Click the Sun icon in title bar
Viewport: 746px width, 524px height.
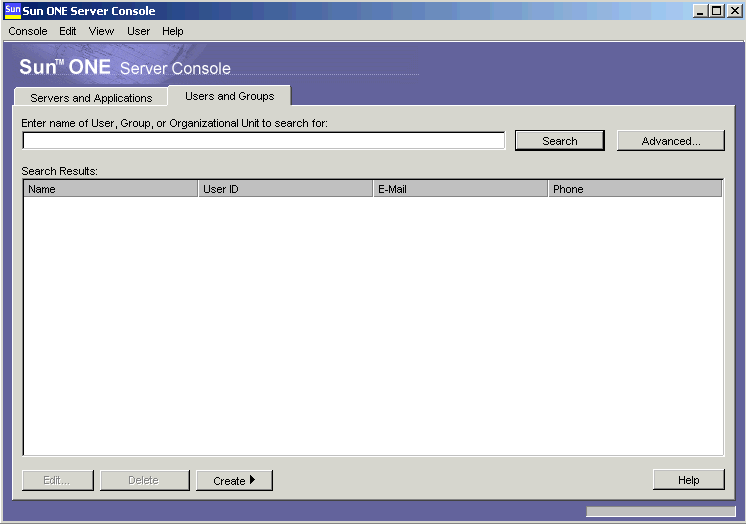click(12, 10)
